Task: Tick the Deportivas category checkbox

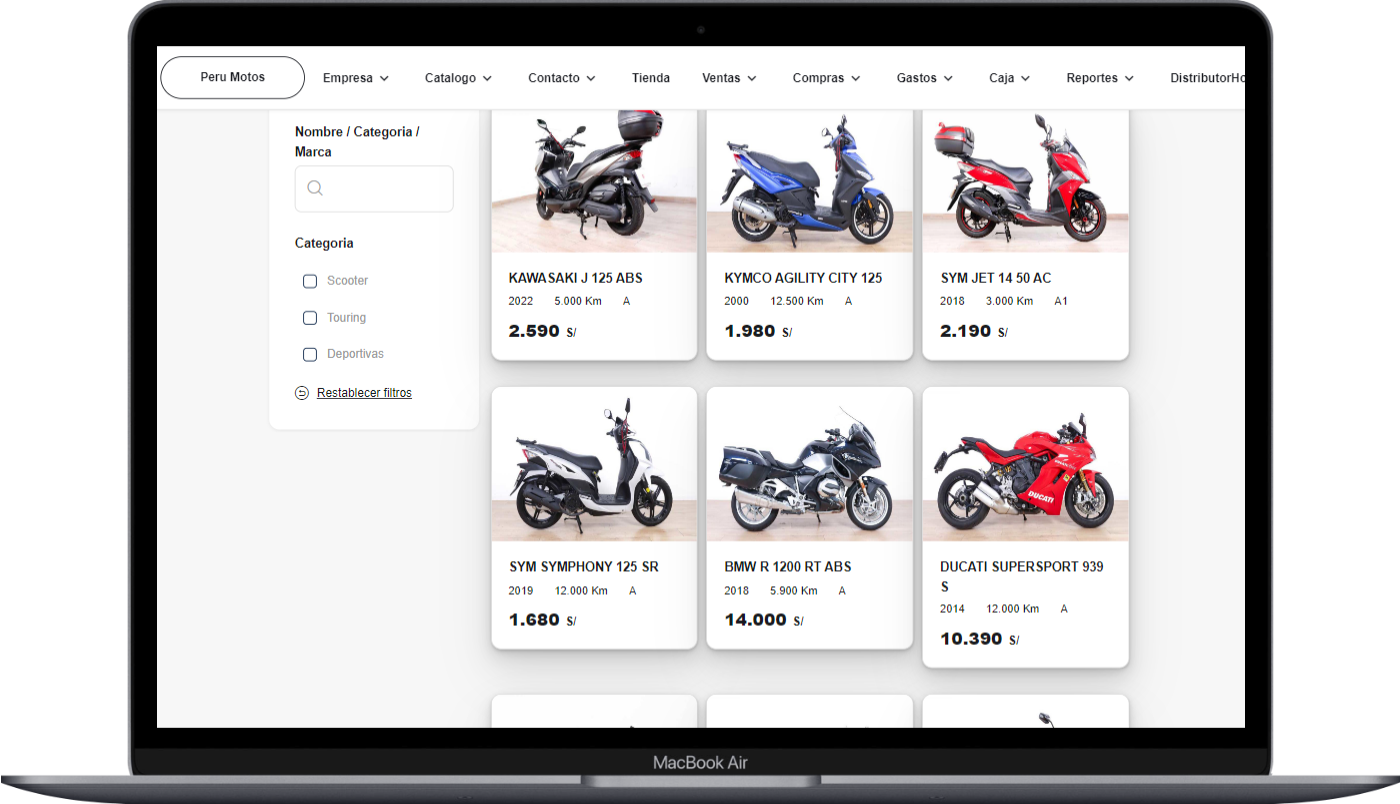Action: point(310,354)
